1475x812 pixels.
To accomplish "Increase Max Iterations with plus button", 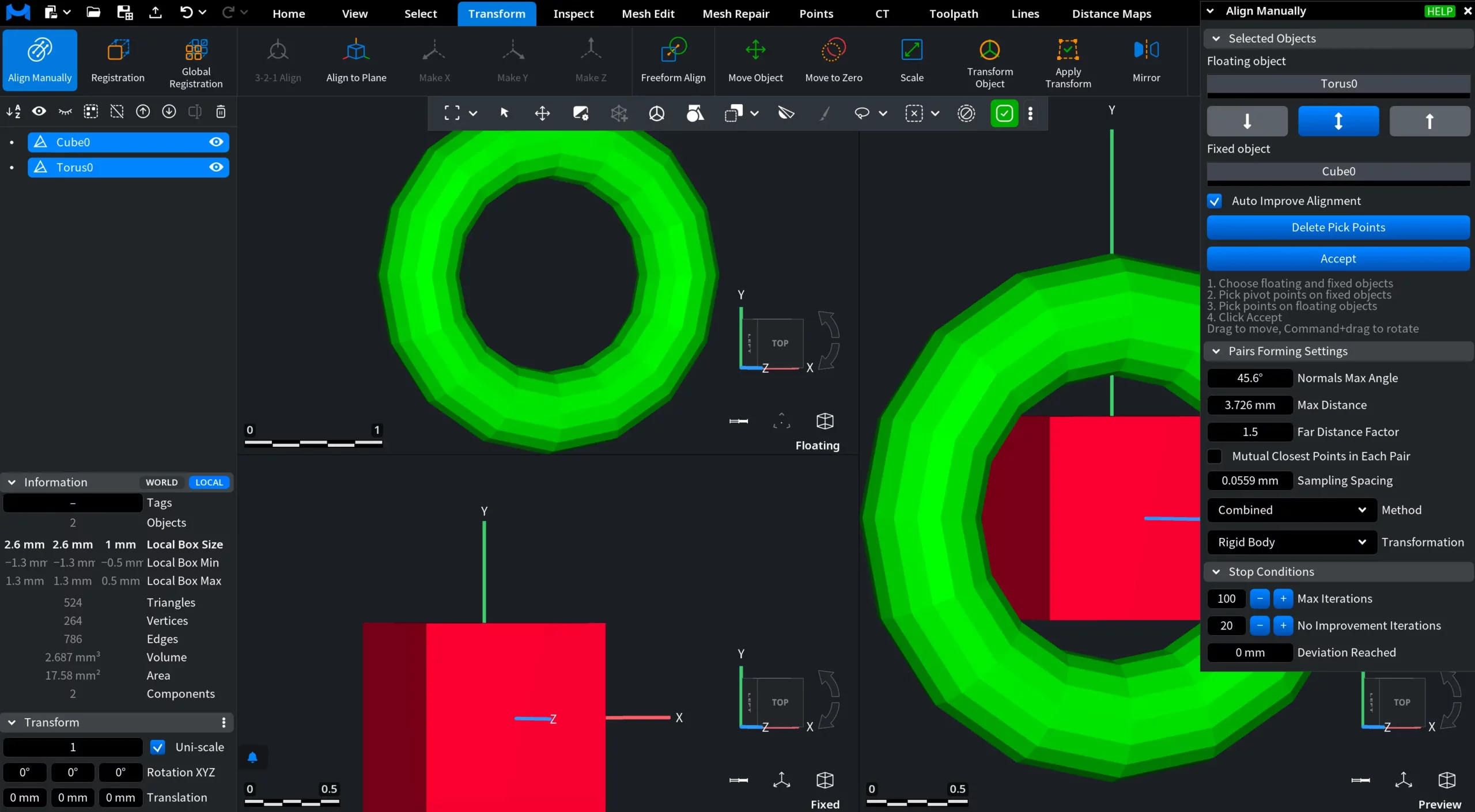I will point(1283,599).
